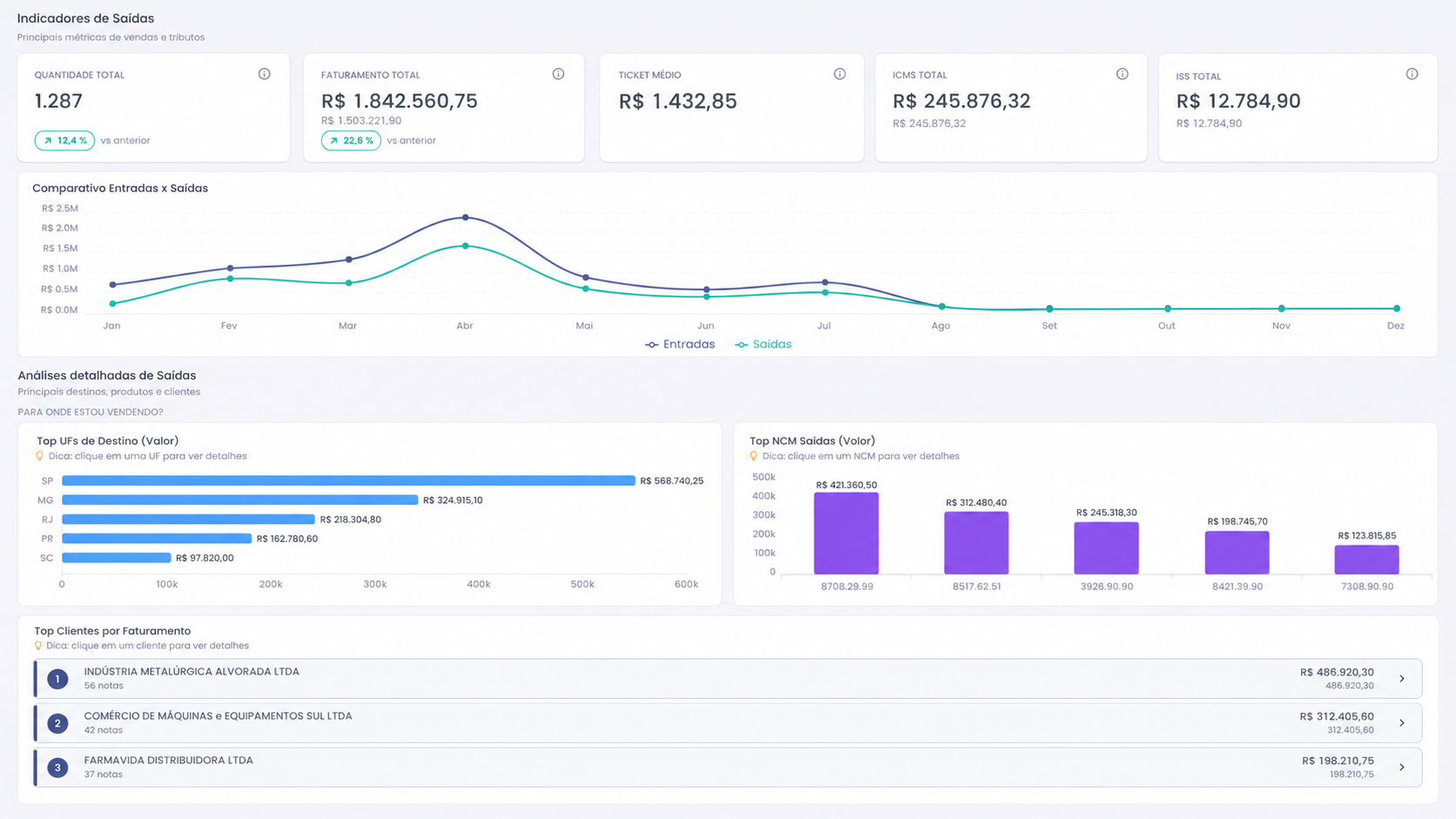The image size is (1456, 819).
Task: Select the purple bar for NCM 8421.39.90
Action: [1237, 553]
